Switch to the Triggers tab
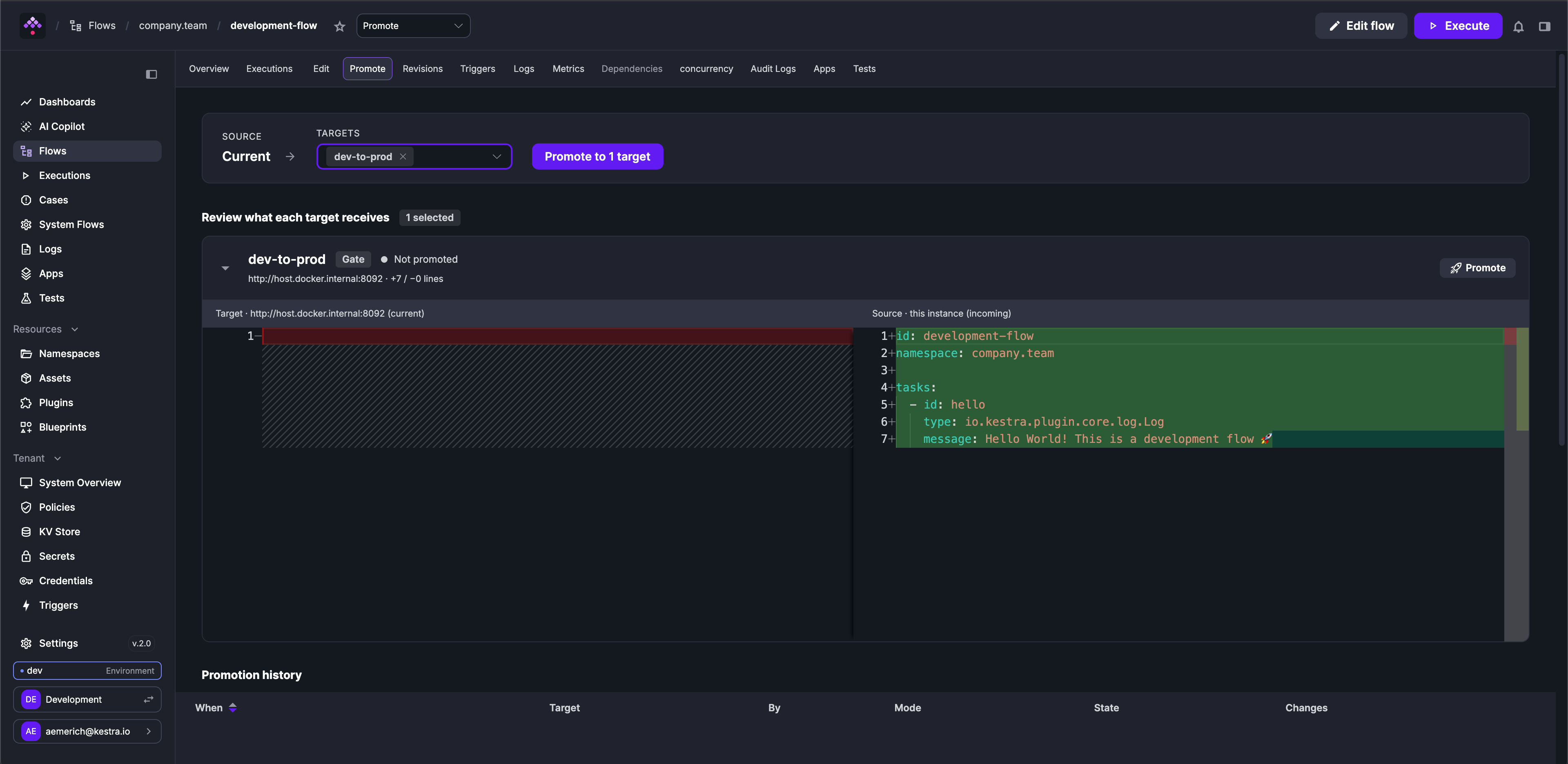Image resolution: width=1568 pixels, height=764 pixels. (477, 69)
